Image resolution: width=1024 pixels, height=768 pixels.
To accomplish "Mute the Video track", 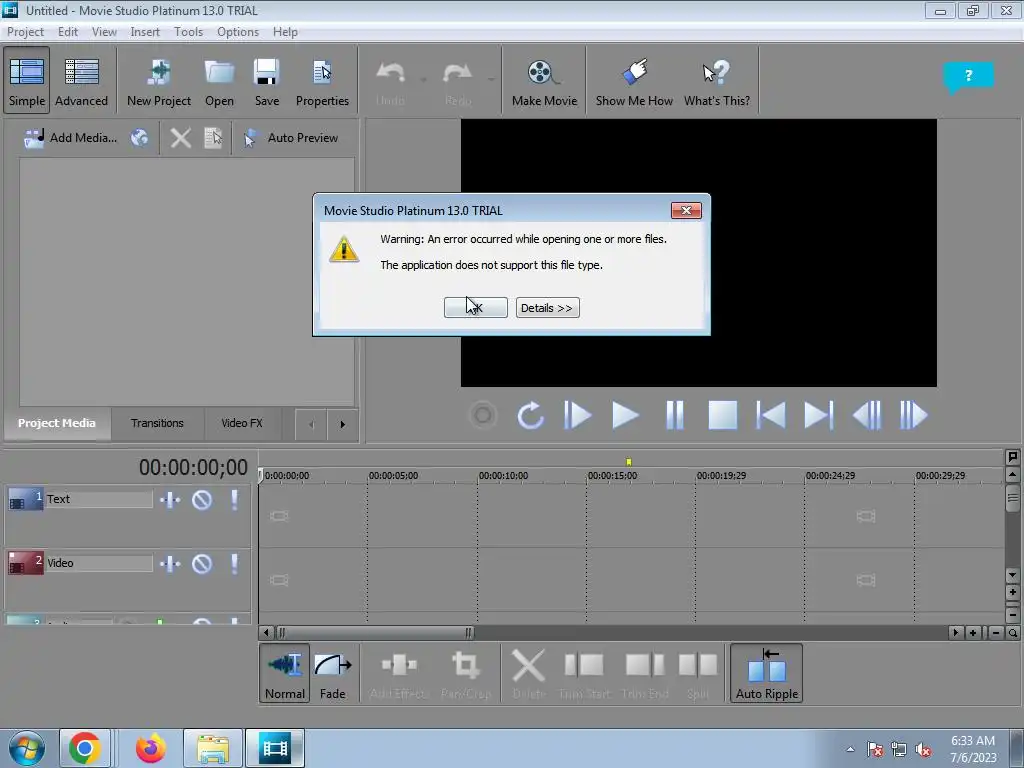I will [202, 564].
